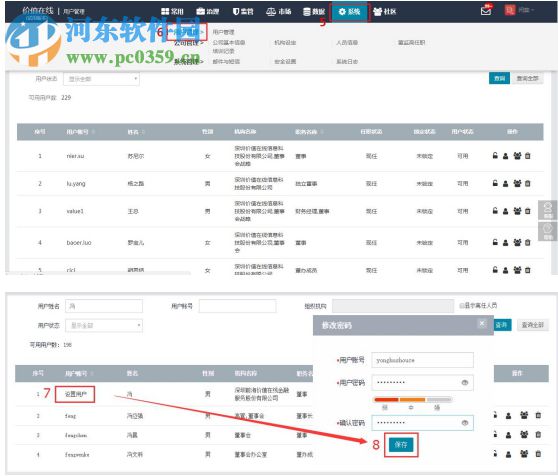Image resolution: width=558 pixels, height=476 pixels.
Task: Click the upper floating help widget on right edge
Action: point(548,210)
